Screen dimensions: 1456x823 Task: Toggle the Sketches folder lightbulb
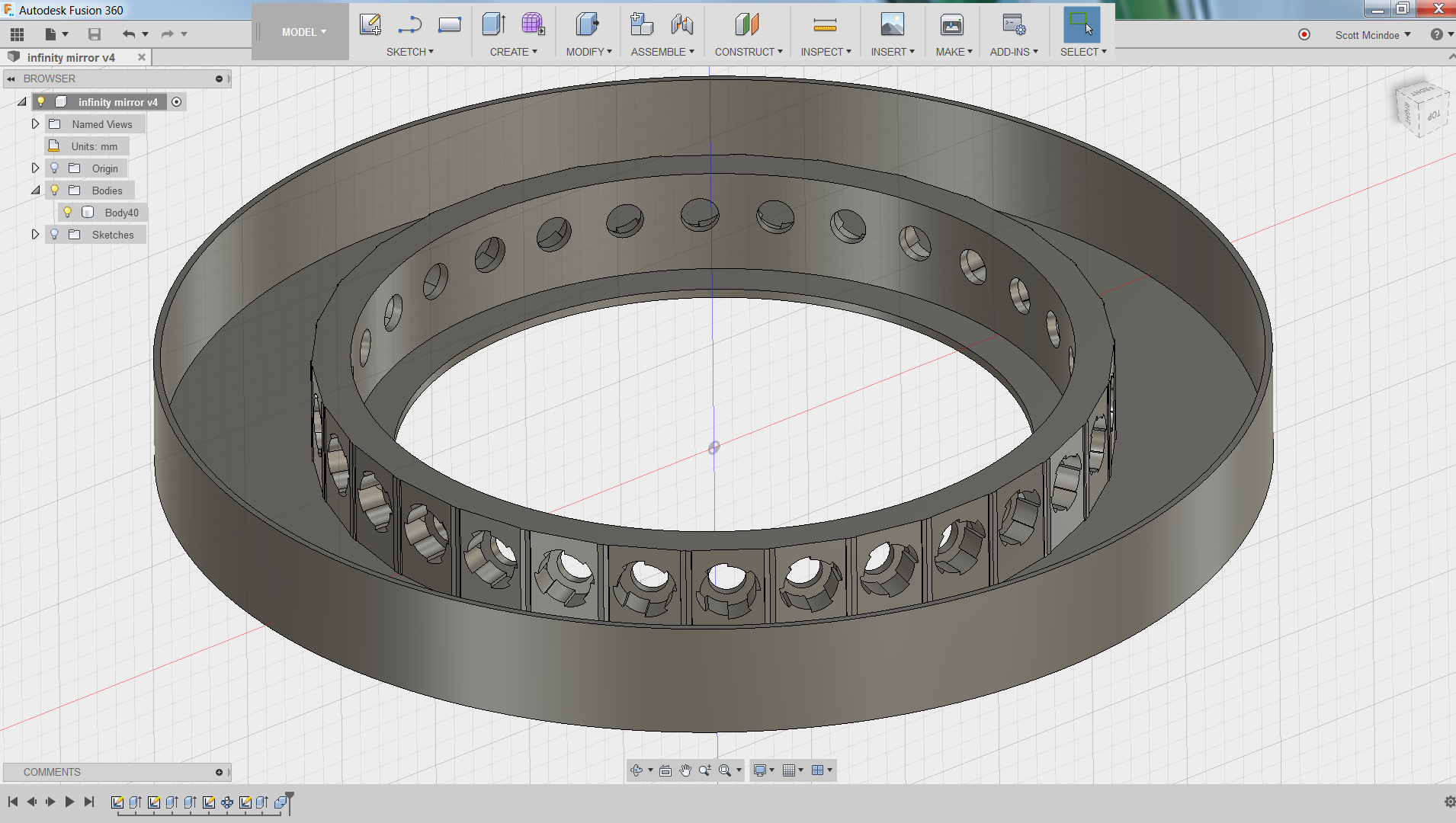tap(54, 235)
